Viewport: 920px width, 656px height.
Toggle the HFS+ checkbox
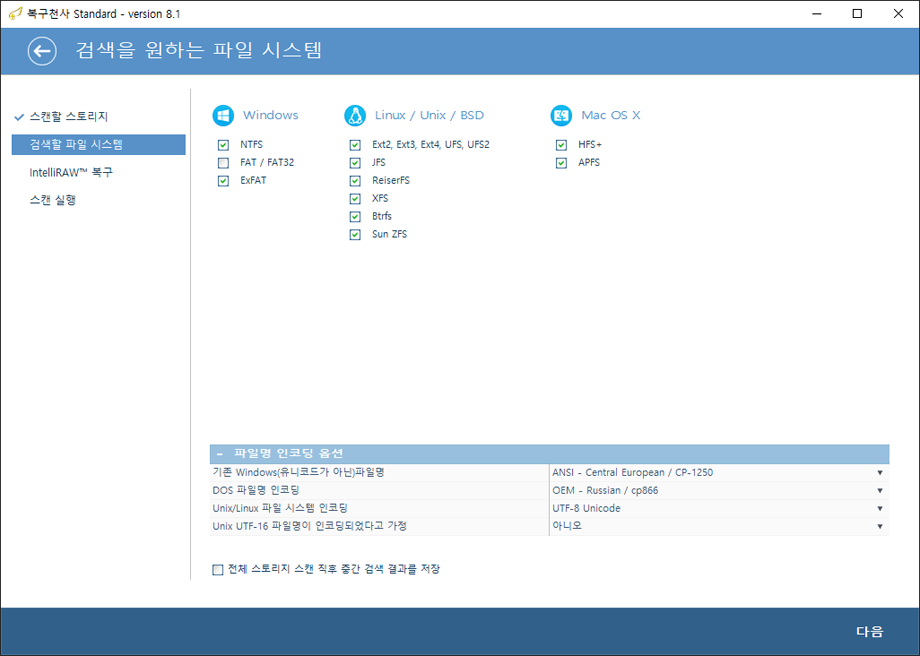pos(562,145)
